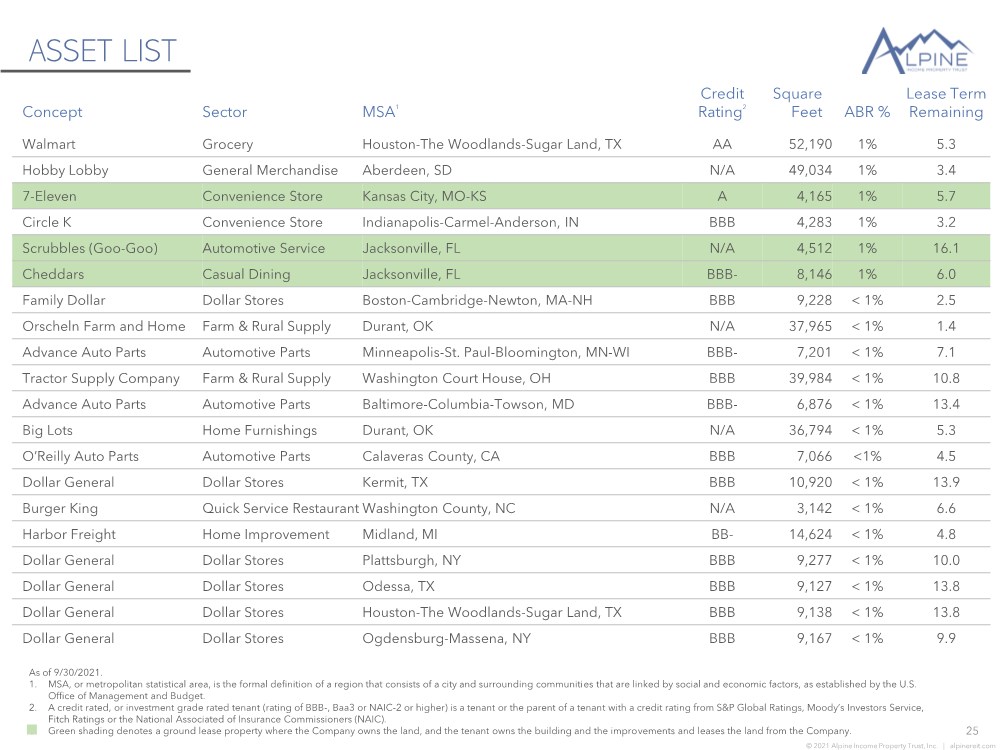Image resolution: width=1000 pixels, height=750 pixels.
Task: Select the 52,190 square feet value
Action: [810, 145]
